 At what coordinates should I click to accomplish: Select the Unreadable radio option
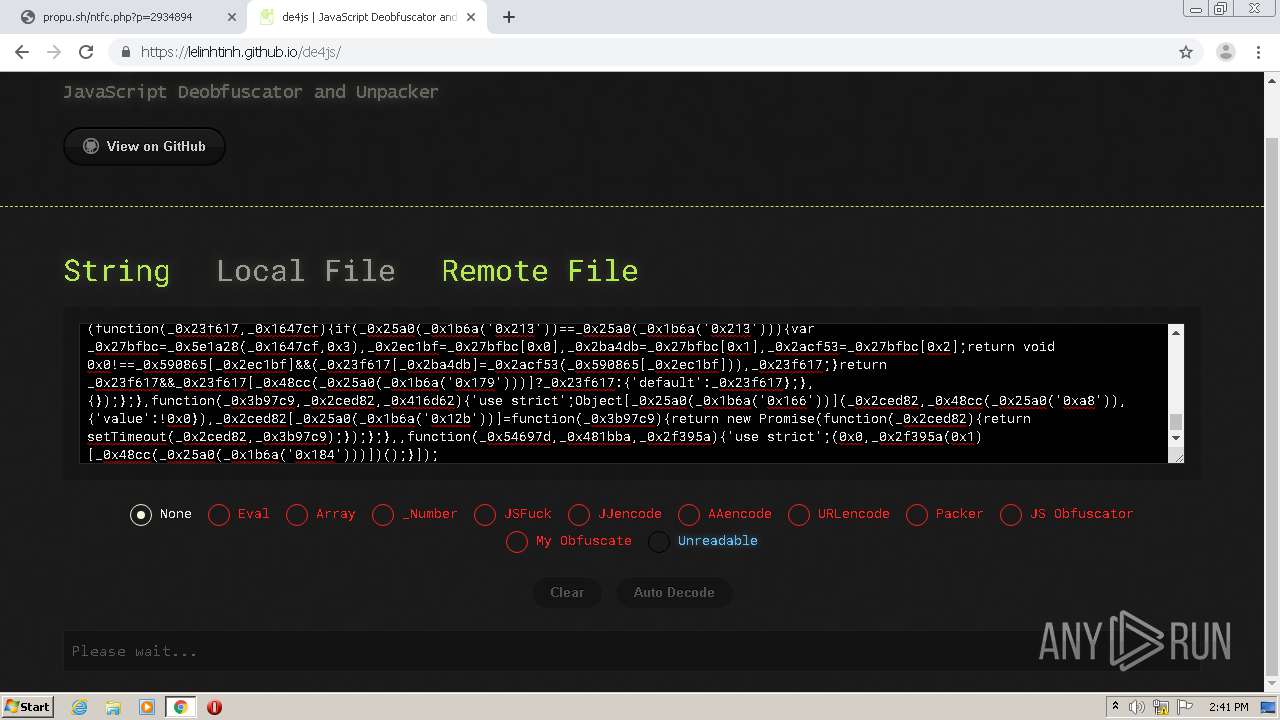(x=659, y=541)
